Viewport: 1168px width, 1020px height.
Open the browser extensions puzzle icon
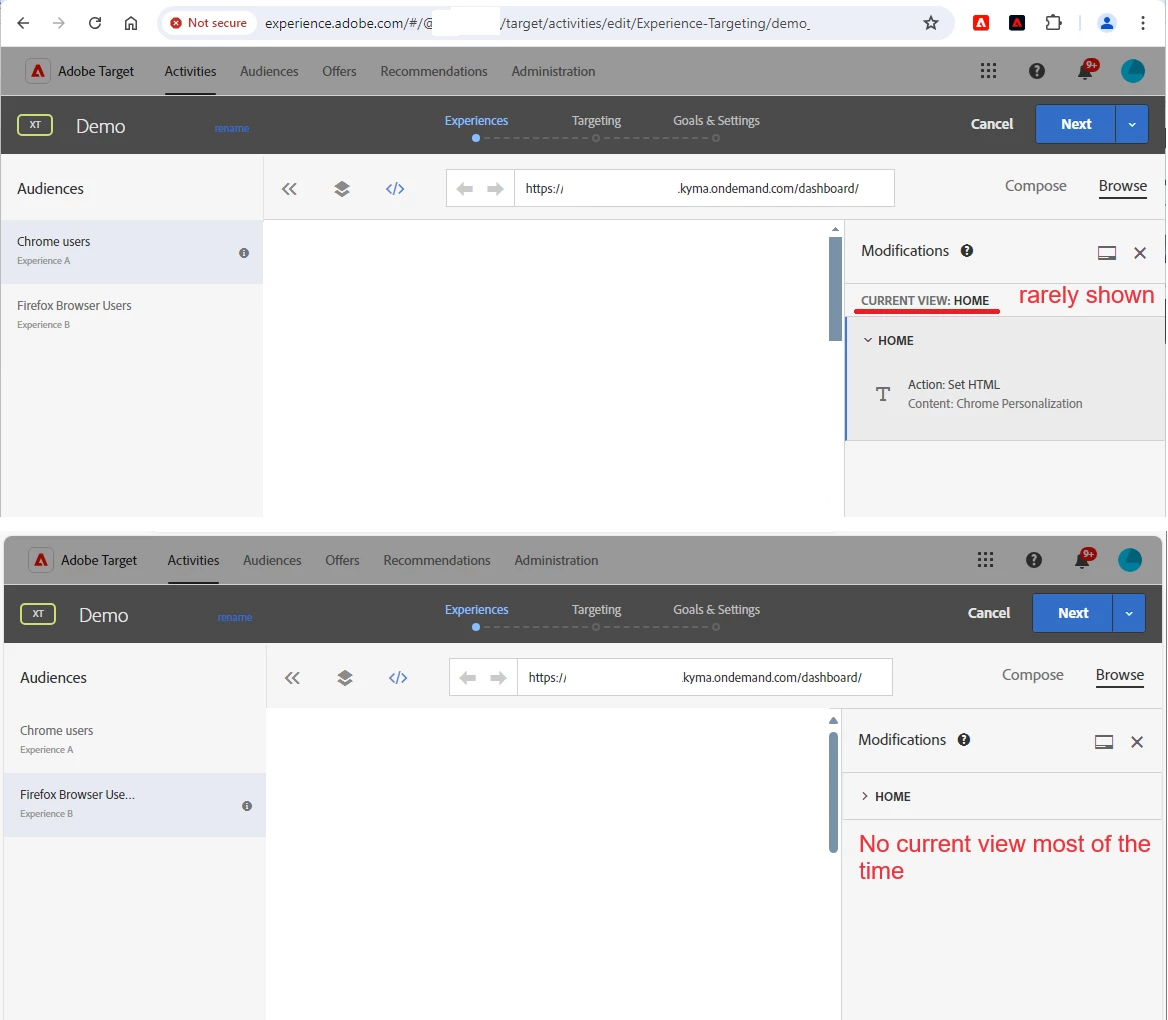pyautogui.click(x=1053, y=23)
